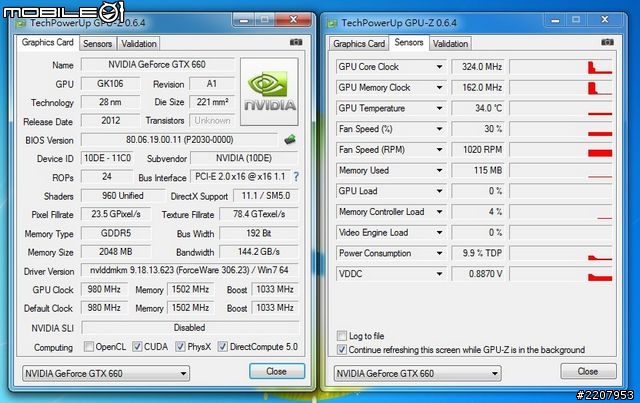The height and width of the screenshot is (403, 640).
Task: Open the GPU Memory Clock sensor dropdown
Action: pos(439,87)
